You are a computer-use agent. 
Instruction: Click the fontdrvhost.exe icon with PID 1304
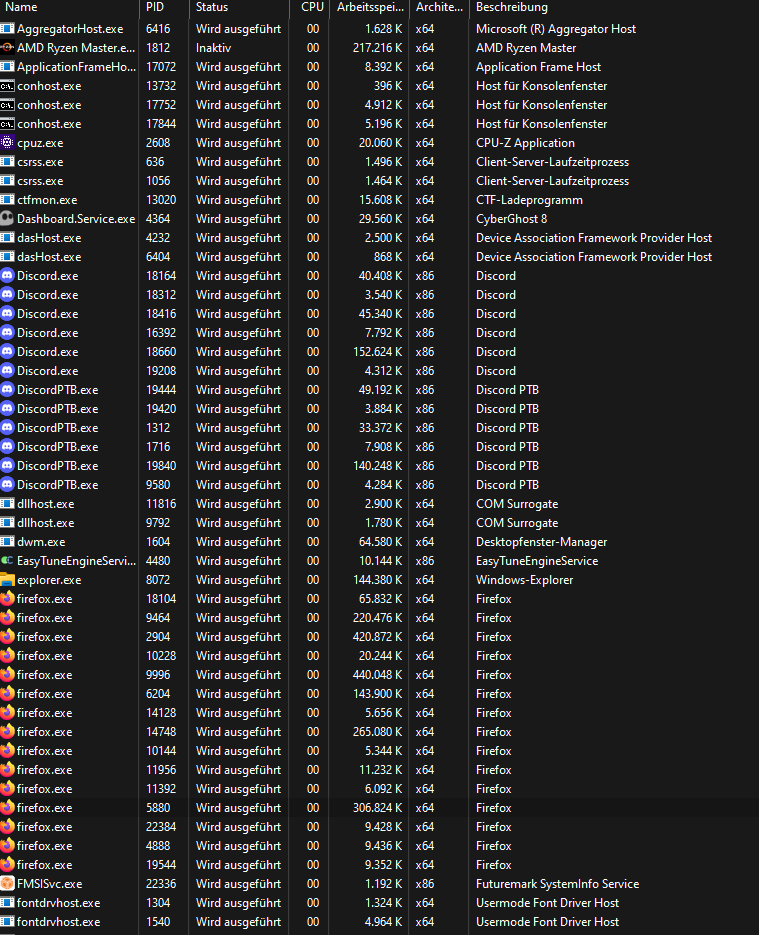click(x=7, y=903)
